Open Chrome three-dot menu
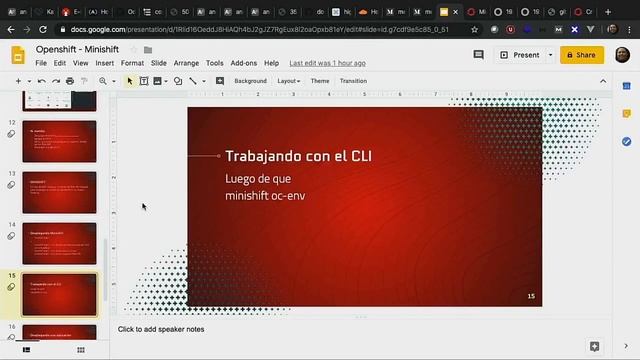The height and width of the screenshot is (360, 640). pos(629,29)
